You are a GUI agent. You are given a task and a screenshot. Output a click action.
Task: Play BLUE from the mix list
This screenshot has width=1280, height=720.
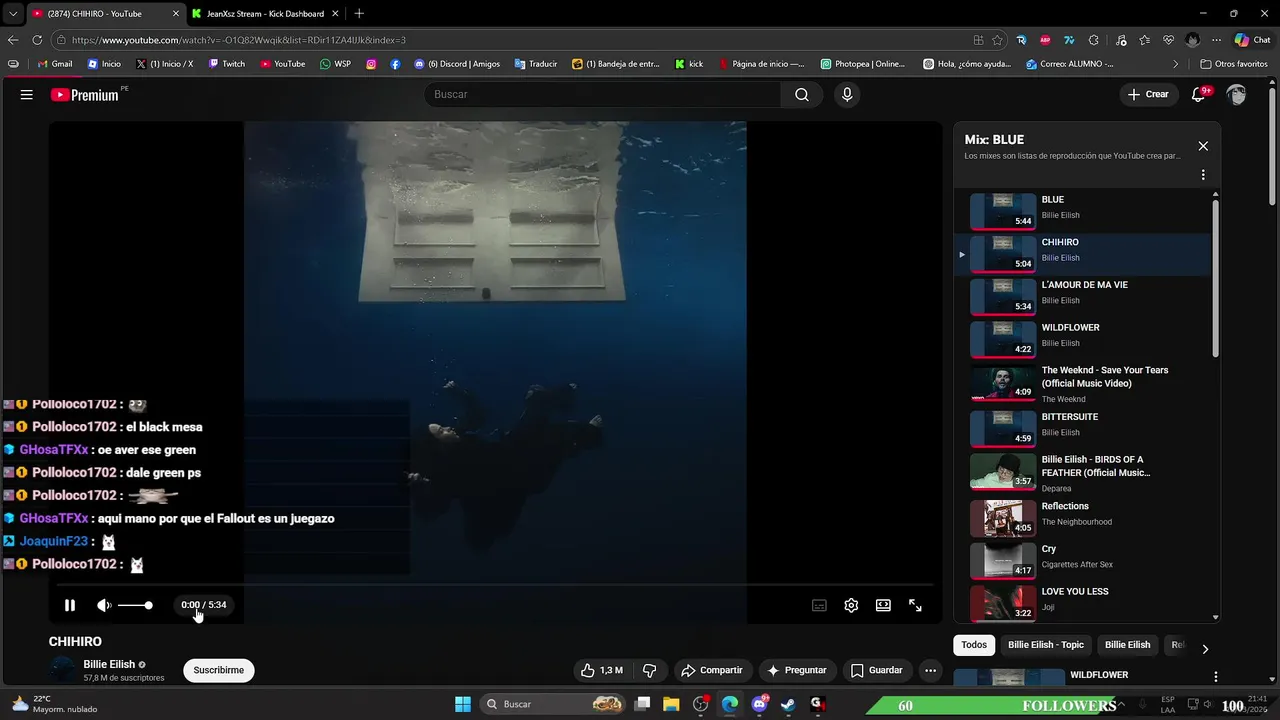pyautogui.click(x=1085, y=211)
